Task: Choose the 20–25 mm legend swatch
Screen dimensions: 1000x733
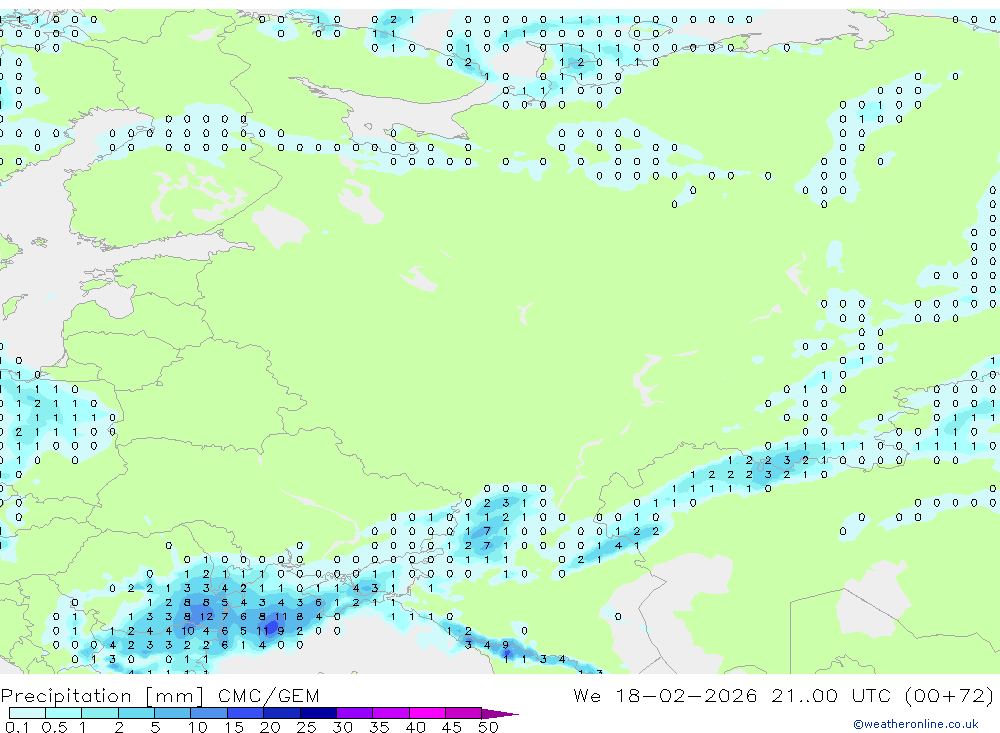Action: tap(281, 713)
